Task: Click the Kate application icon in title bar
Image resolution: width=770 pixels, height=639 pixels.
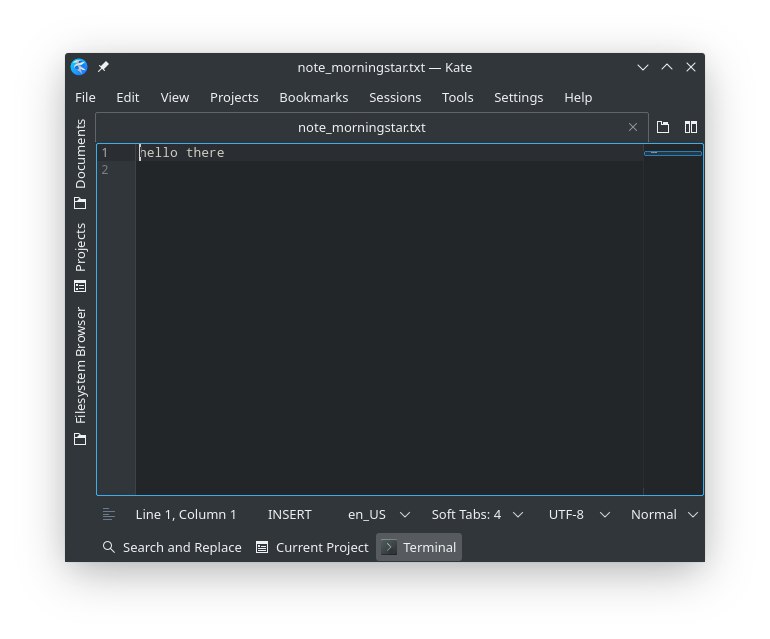Action: [79, 67]
